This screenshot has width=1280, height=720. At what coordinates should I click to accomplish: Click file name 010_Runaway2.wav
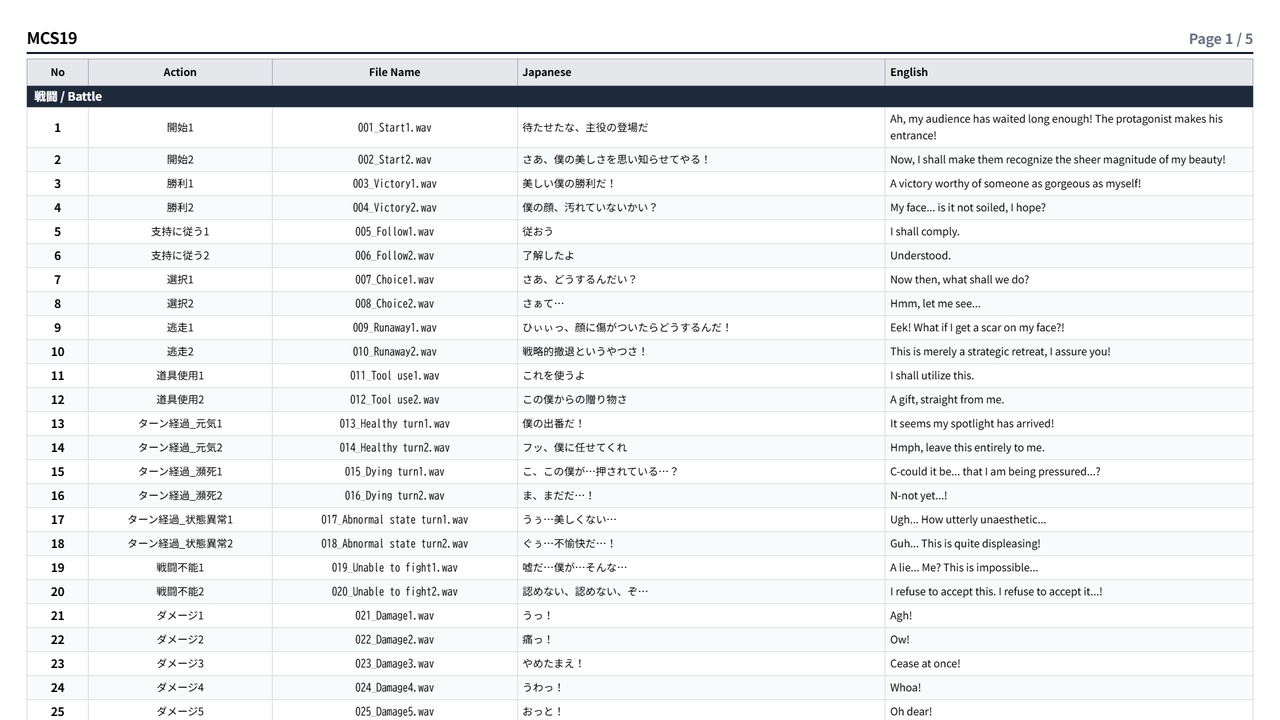tap(394, 352)
